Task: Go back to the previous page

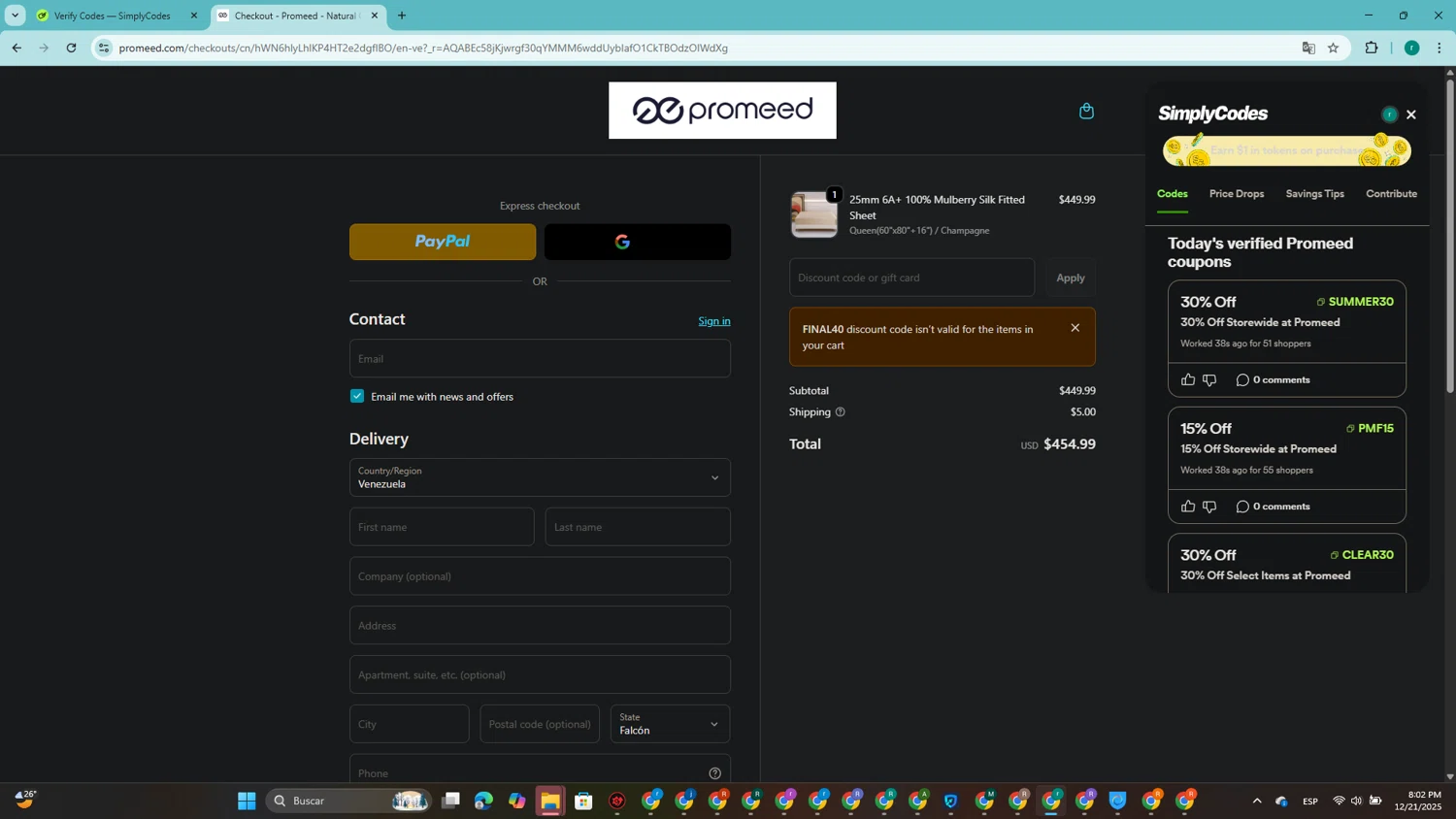Action: point(17,48)
